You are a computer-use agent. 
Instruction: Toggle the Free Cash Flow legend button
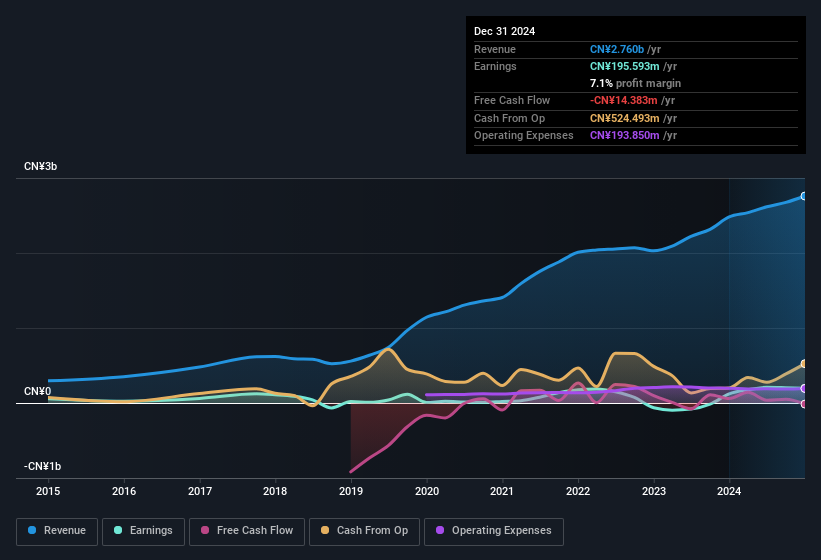[247, 531]
